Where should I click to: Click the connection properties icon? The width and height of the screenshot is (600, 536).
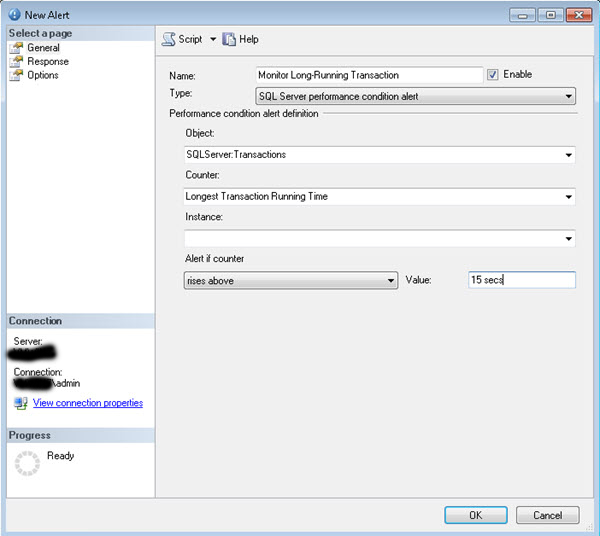(21, 403)
